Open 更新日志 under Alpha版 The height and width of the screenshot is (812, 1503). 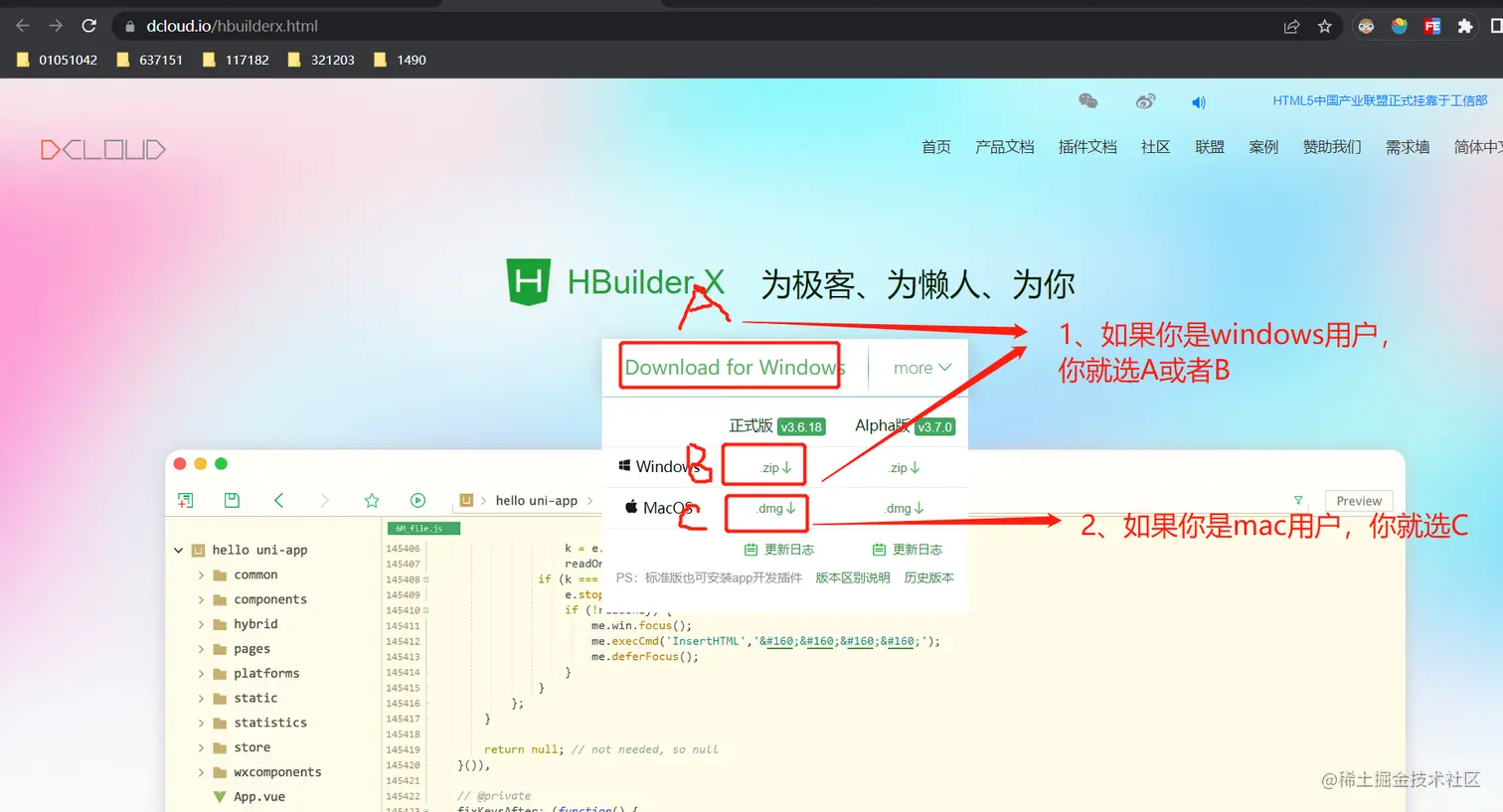coord(907,550)
